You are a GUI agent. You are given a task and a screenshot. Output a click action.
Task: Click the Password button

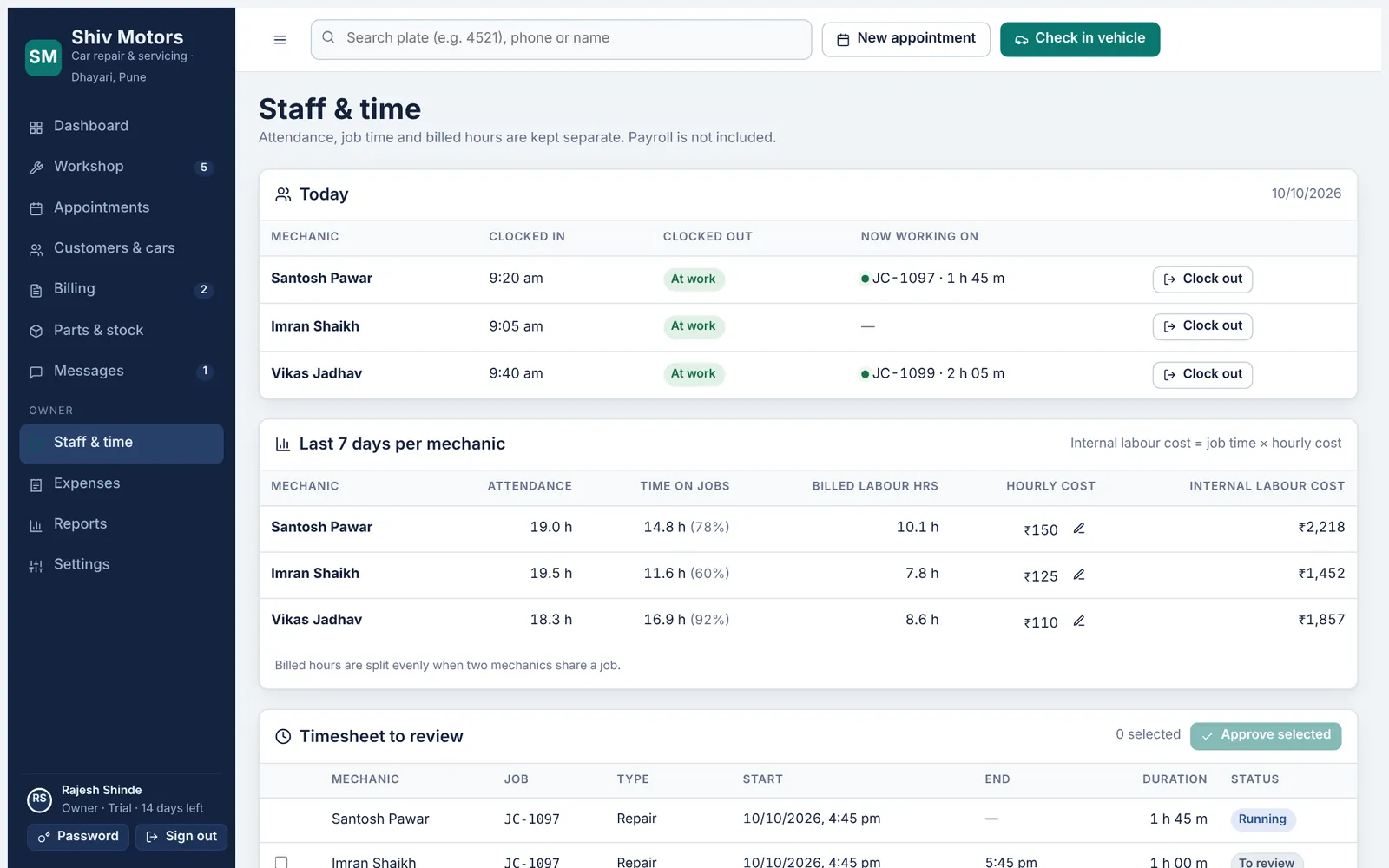(78, 837)
